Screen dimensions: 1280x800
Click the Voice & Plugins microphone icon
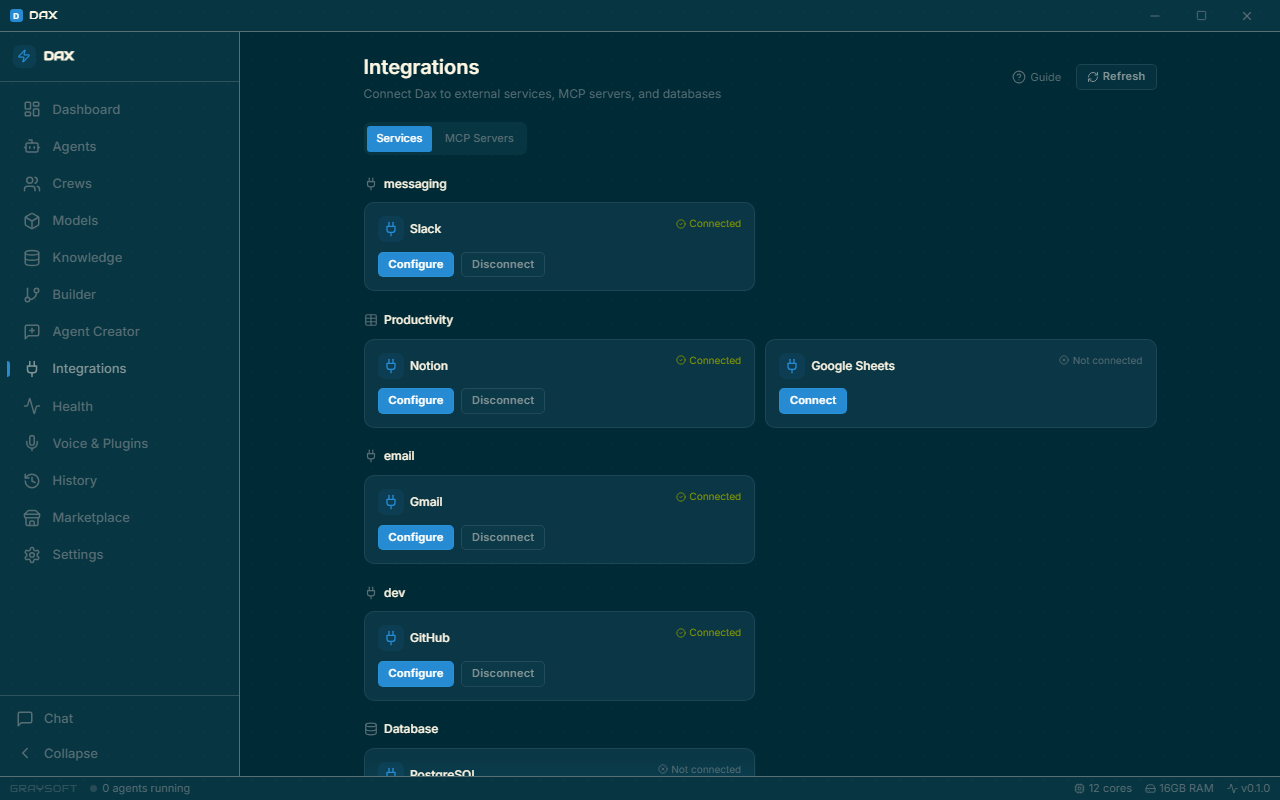pos(32,443)
